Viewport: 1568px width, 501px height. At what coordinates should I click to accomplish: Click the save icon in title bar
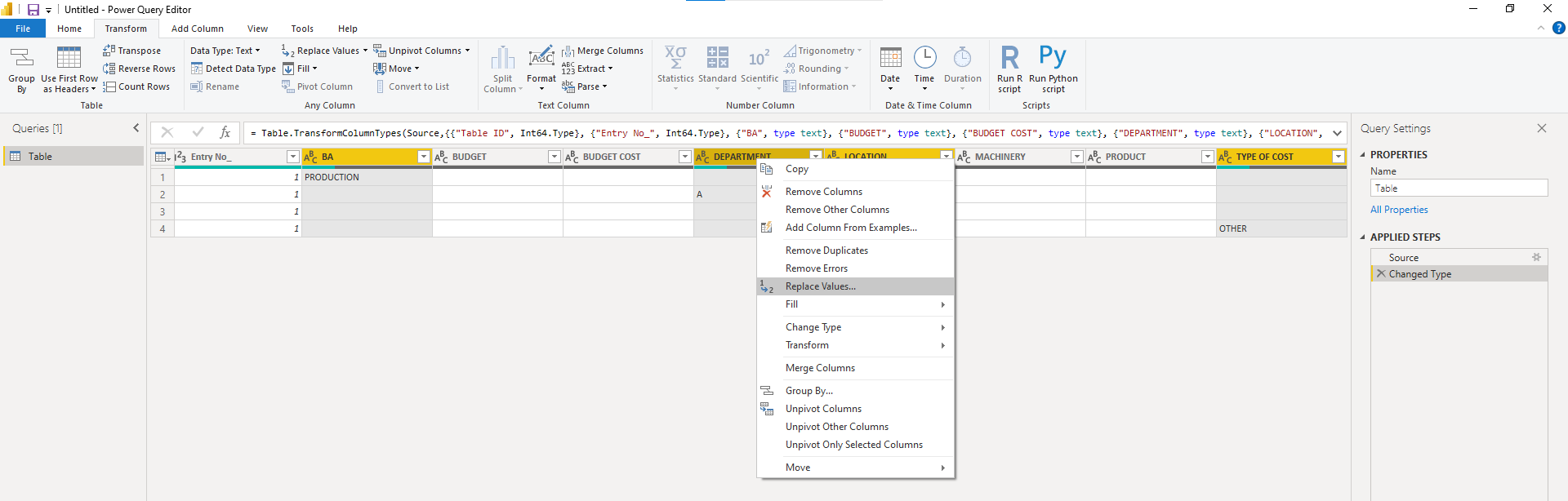[33, 10]
